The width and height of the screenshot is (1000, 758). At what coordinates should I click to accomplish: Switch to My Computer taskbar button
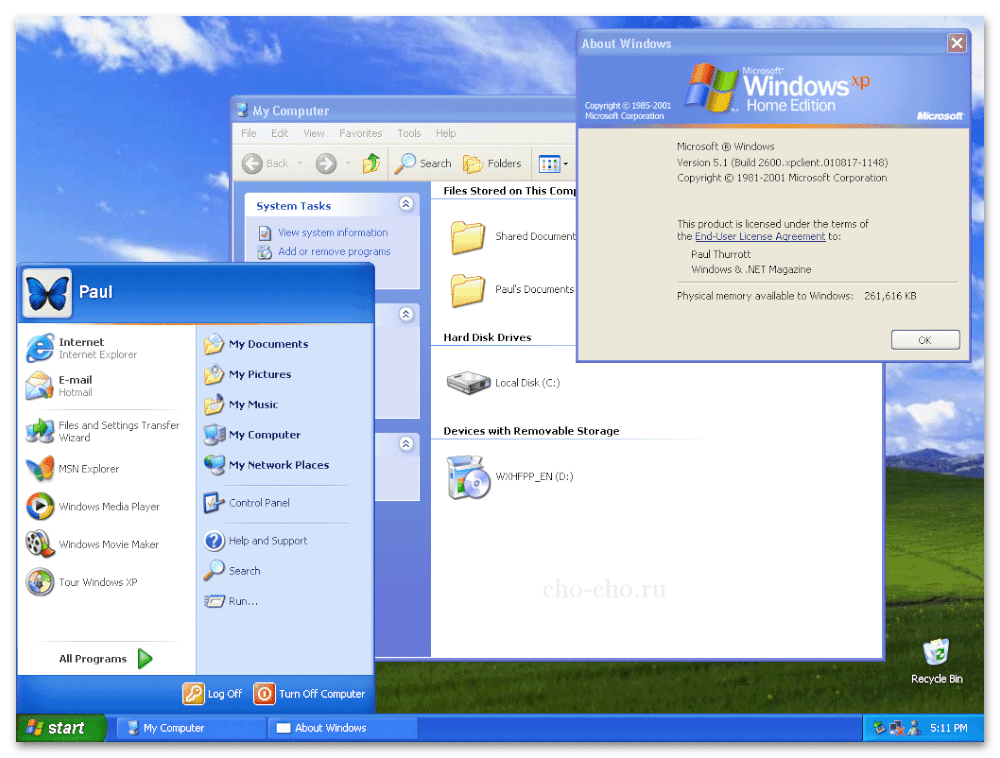[190, 728]
